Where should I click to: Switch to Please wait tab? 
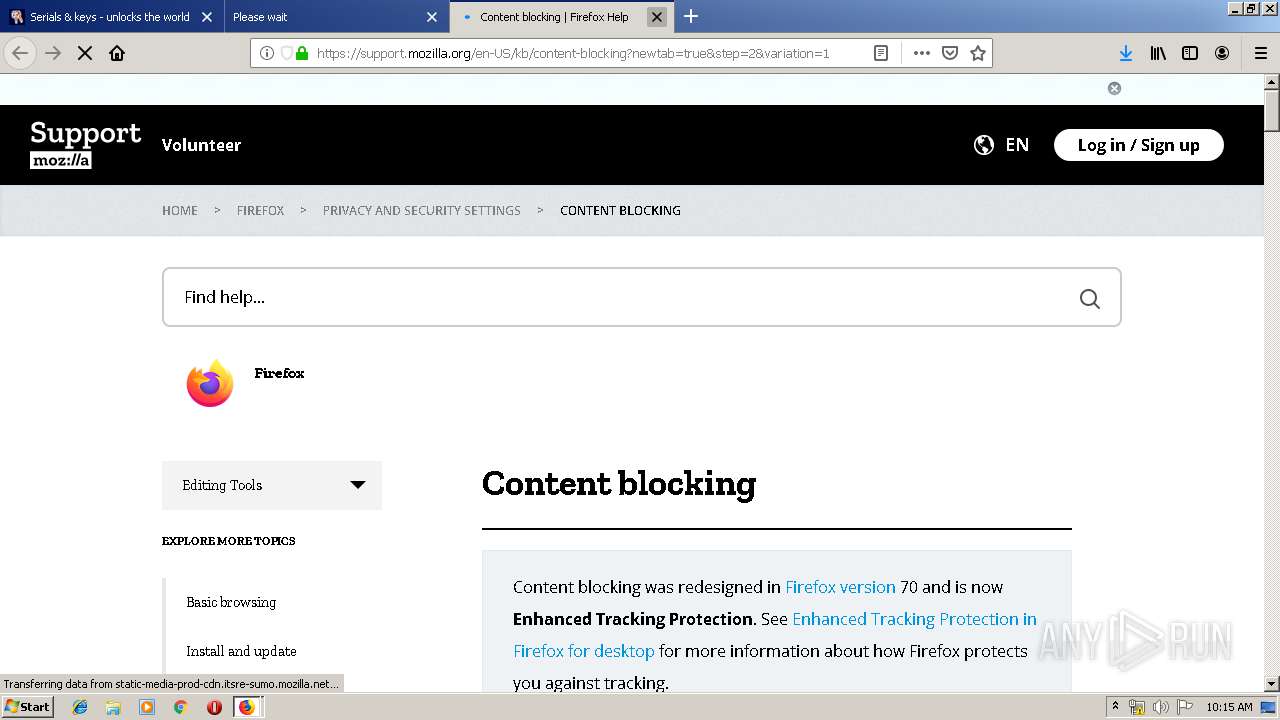[x=336, y=17]
